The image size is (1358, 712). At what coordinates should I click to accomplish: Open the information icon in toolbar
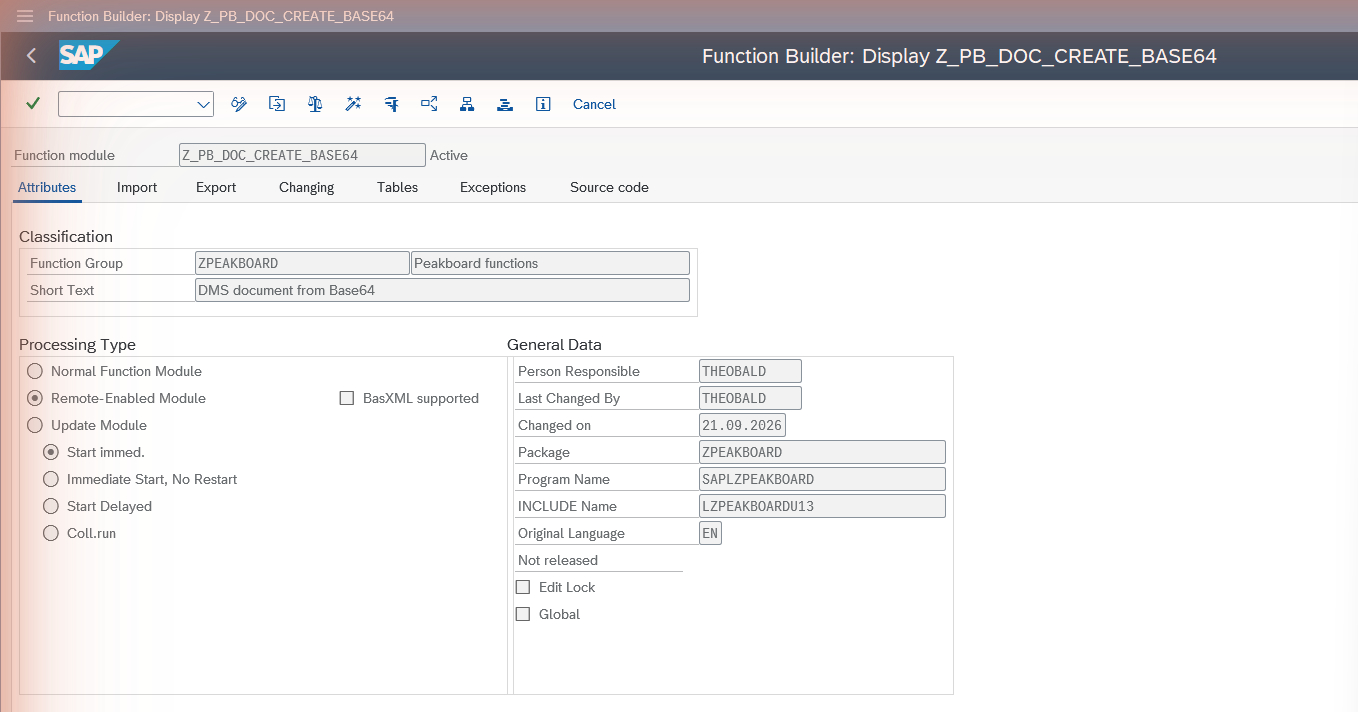[543, 104]
